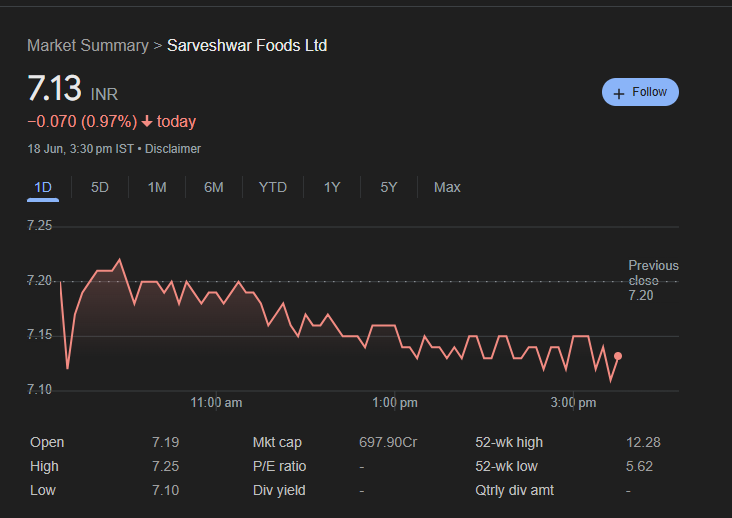Click the red down arrow beside today
The width and height of the screenshot is (732, 518).
(147, 122)
